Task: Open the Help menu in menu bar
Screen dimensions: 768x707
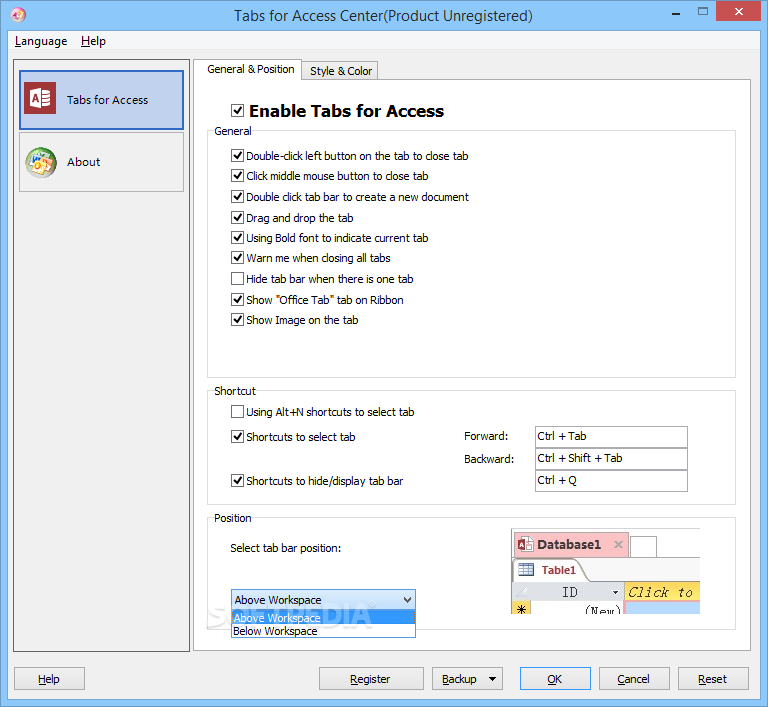Action: coord(93,41)
